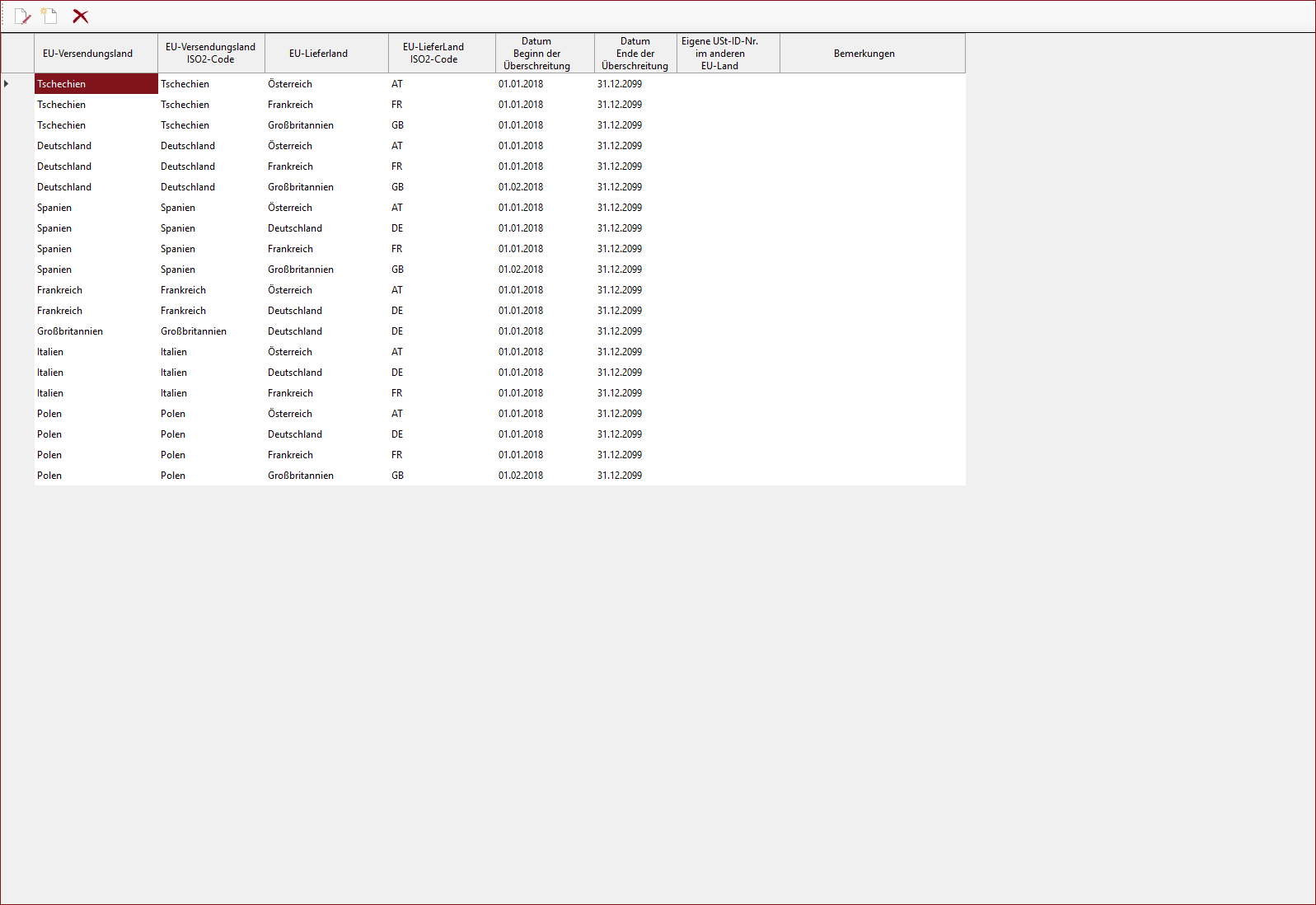The height and width of the screenshot is (905, 1316).
Task: Click EU-Versendungsland ISO2-Code column header
Action: tap(210, 54)
